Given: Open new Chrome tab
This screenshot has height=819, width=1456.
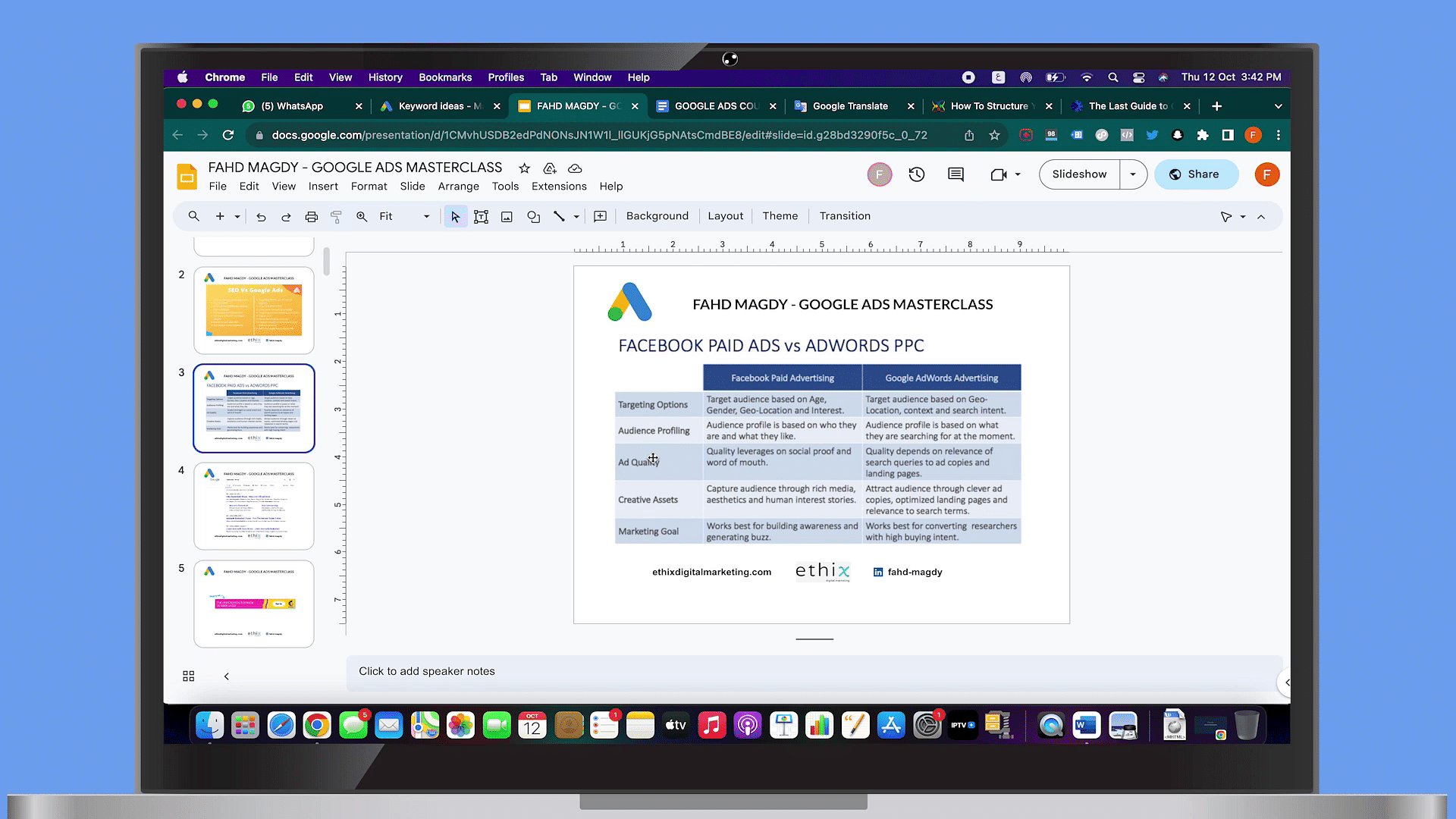Looking at the screenshot, I should 1217,106.
